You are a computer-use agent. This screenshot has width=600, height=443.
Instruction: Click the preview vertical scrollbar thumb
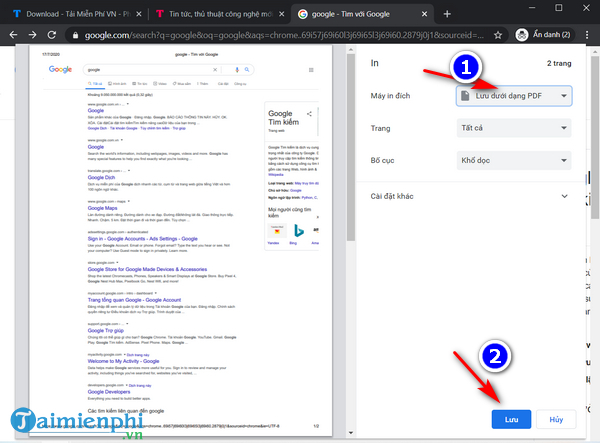[x=351, y=147]
